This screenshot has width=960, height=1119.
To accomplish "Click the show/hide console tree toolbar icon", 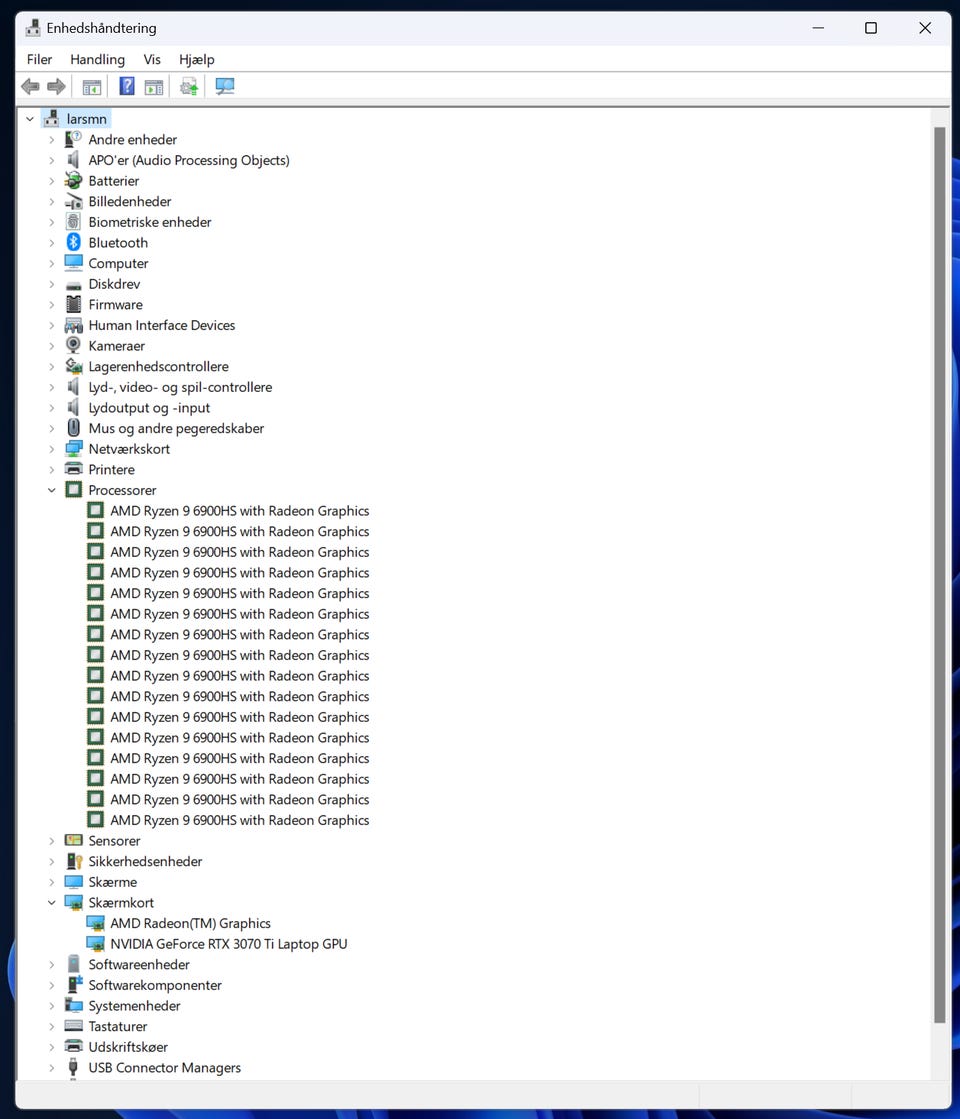I will (91, 87).
